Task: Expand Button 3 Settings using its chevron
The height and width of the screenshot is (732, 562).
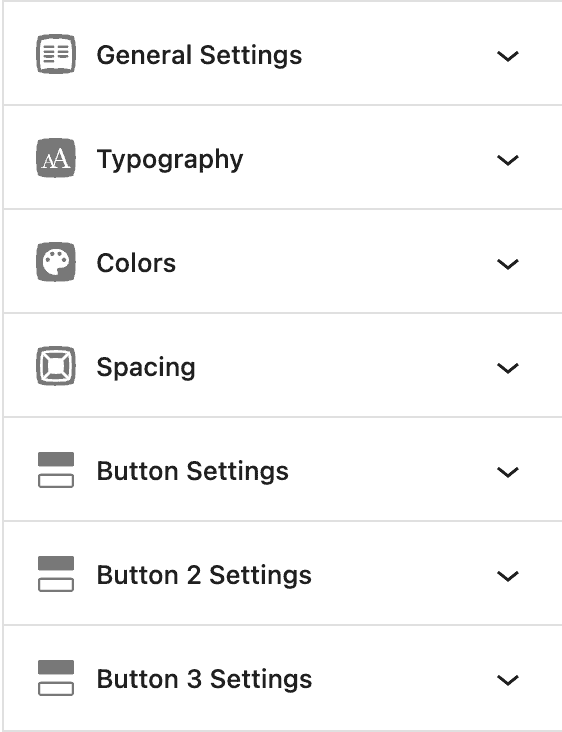Action: point(508,681)
